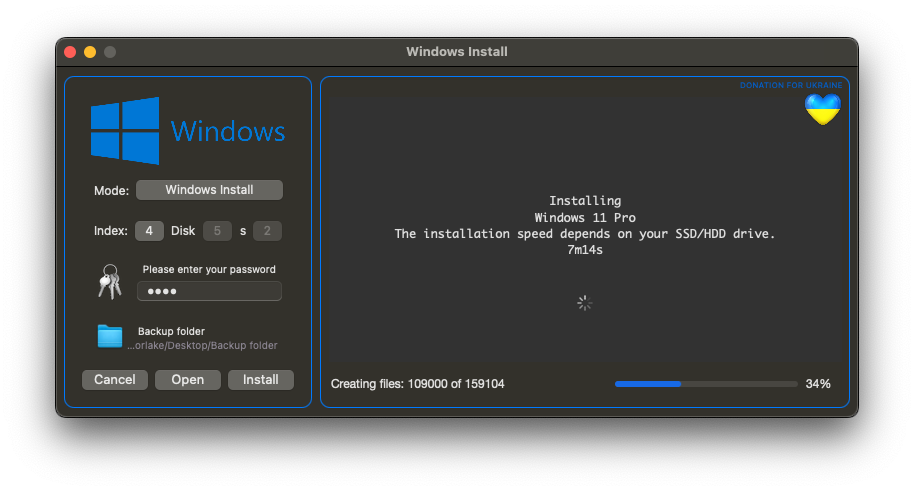Click the DONATION FOR UKRAINE link
914x491 pixels.
790,85
